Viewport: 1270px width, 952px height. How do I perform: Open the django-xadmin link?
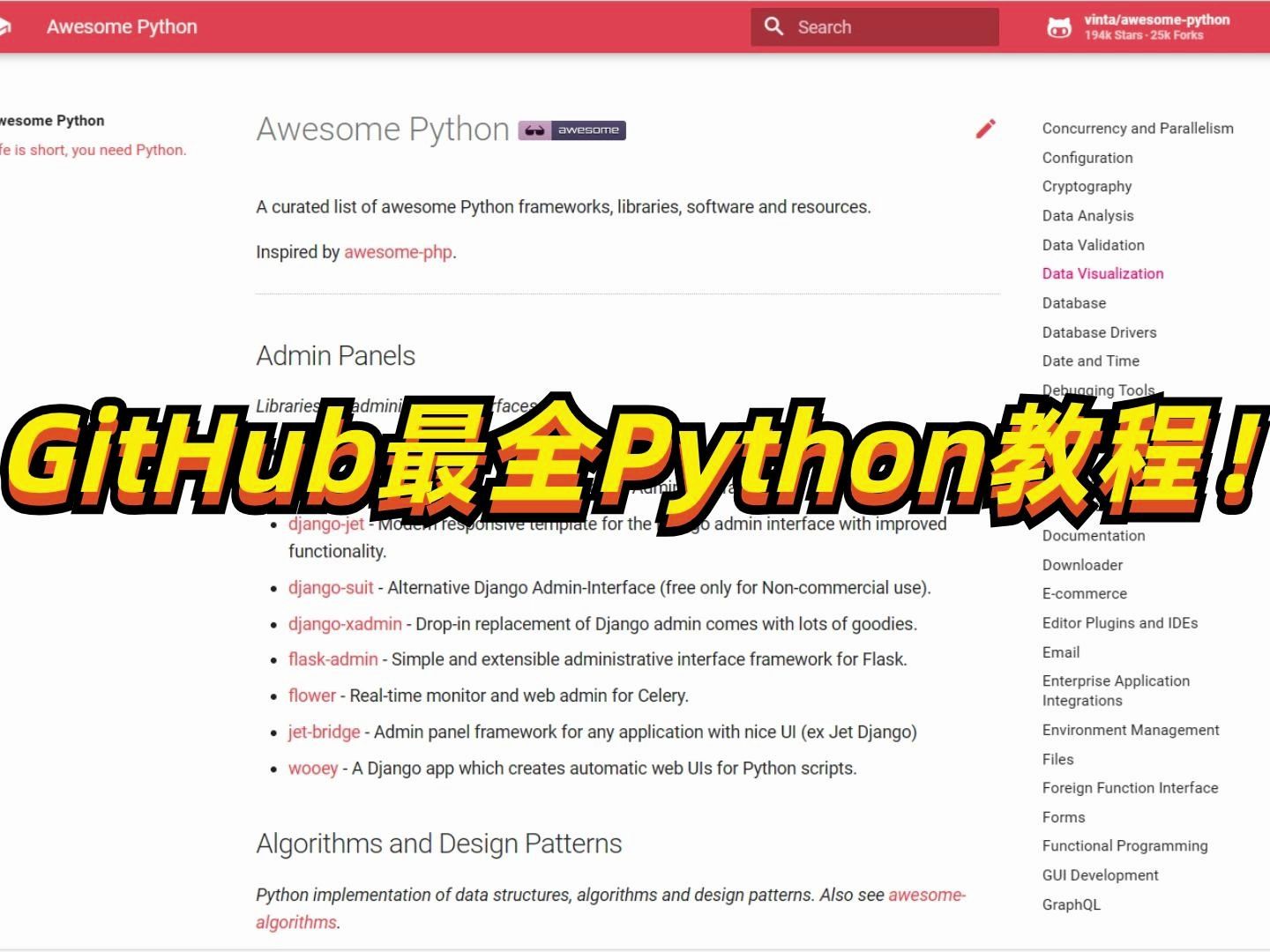point(345,624)
